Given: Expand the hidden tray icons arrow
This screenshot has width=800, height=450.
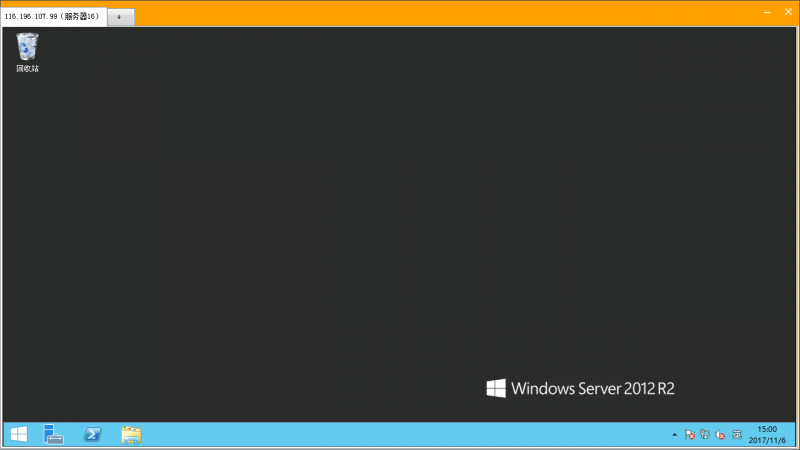Looking at the screenshot, I should (x=674, y=435).
